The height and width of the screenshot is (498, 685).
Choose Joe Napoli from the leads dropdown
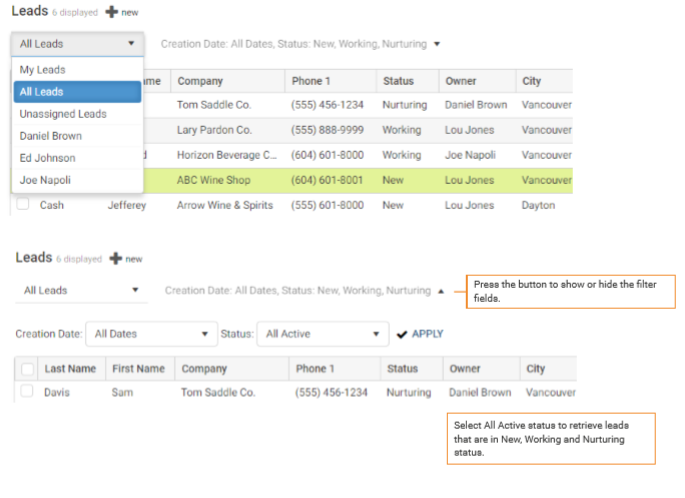45,180
